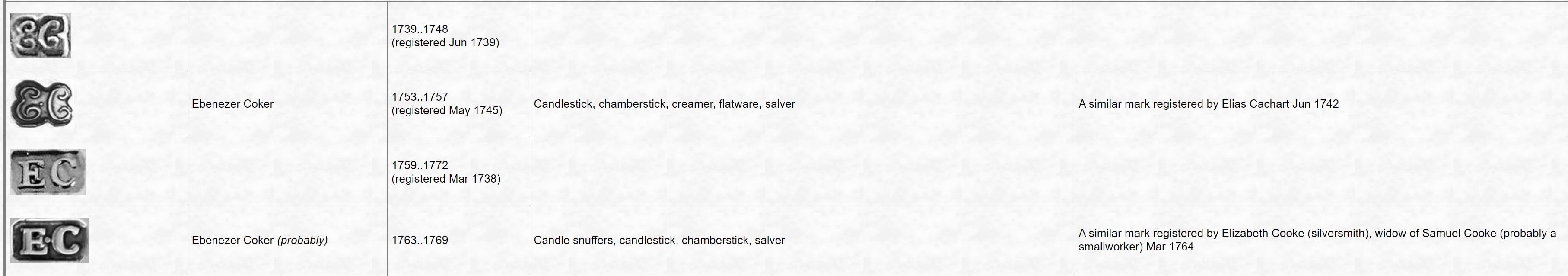
Task: Select the registered Jun 1739 text
Action: pos(445,43)
